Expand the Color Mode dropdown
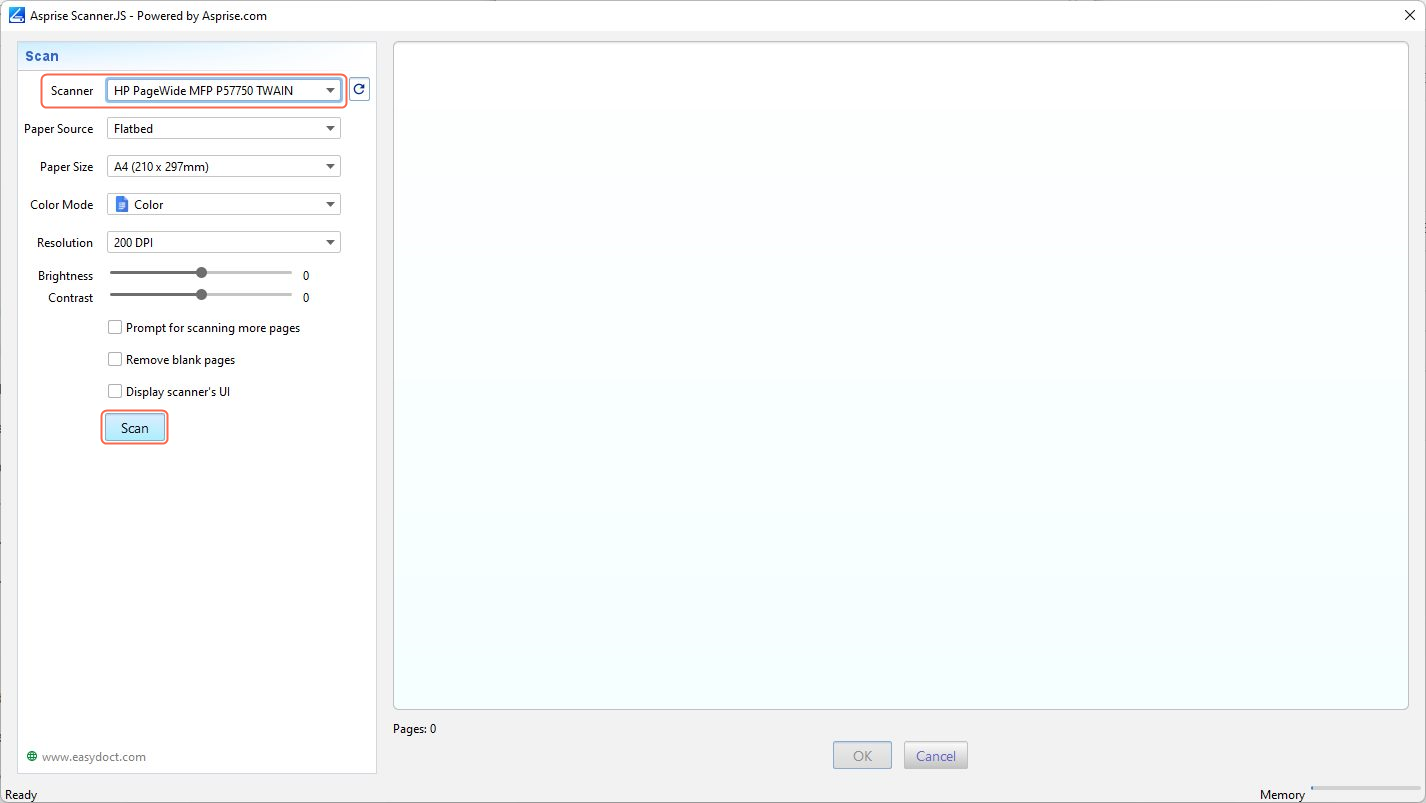The height and width of the screenshot is (803, 1426). point(224,205)
